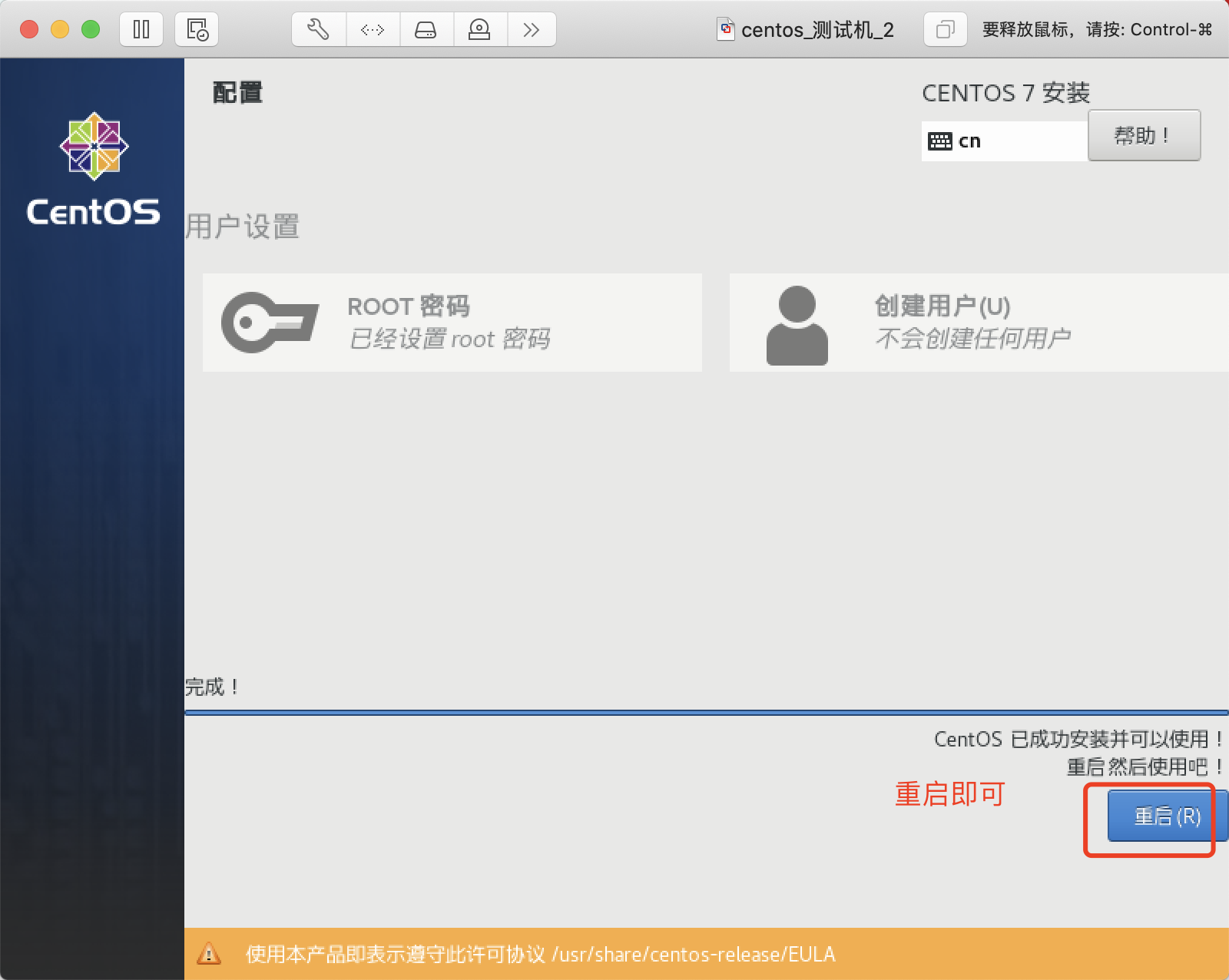Image resolution: width=1229 pixels, height=980 pixels.
Task: Open 创建用户(U) settings
Action: coord(979,323)
